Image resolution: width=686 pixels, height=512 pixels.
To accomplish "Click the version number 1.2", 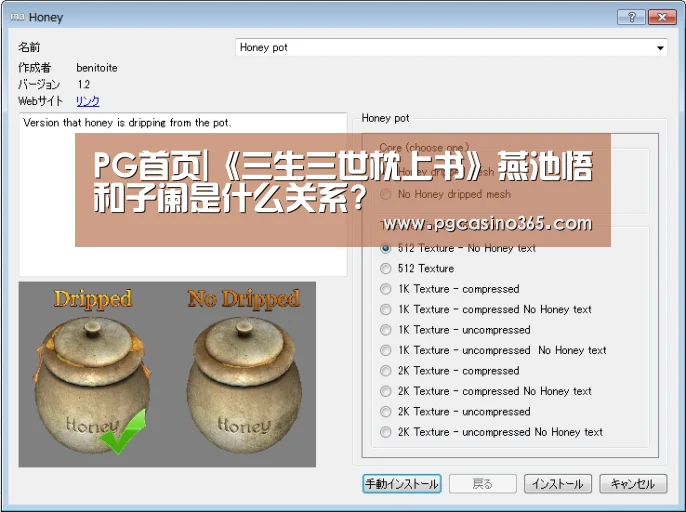I will click(84, 84).
